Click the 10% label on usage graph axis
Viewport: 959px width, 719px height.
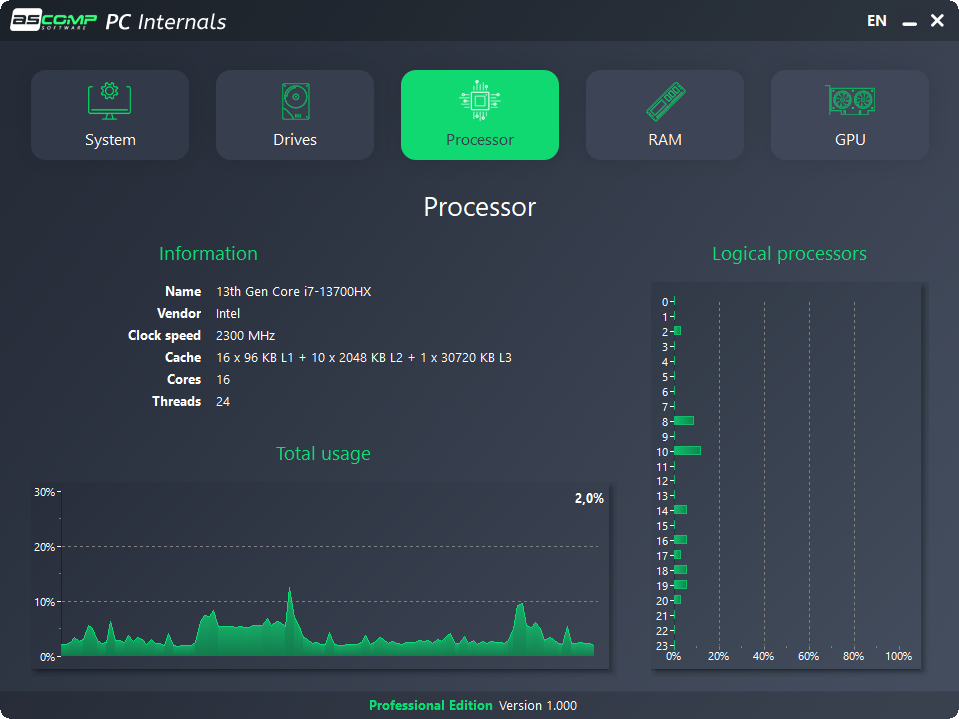(x=44, y=602)
